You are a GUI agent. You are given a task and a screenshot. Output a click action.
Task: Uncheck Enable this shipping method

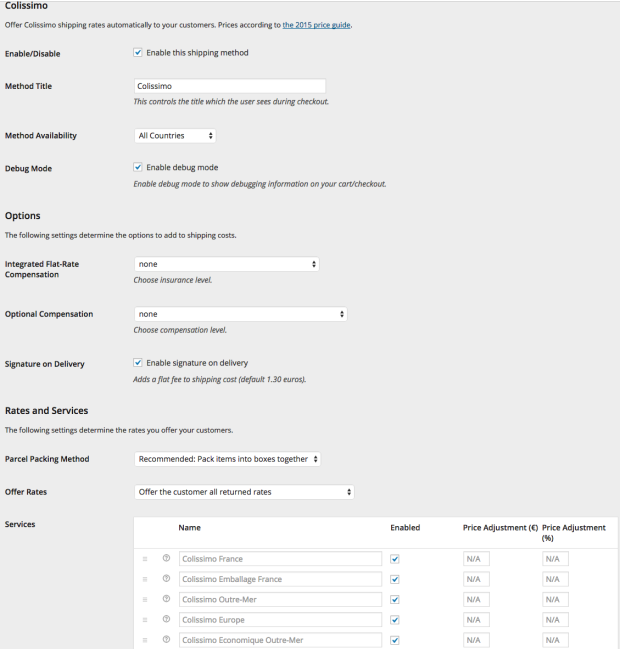click(138, 52)
